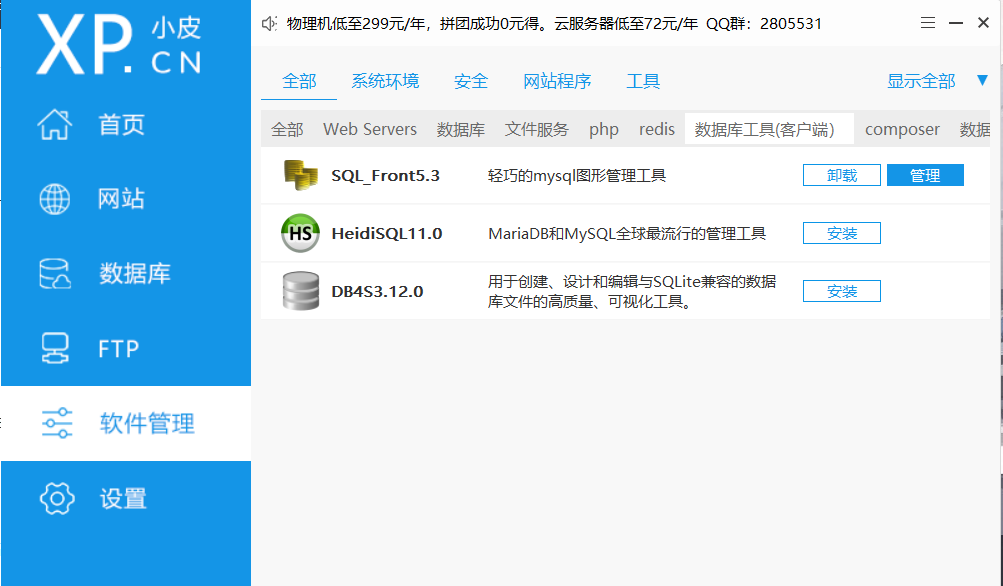Click 卸载 button for SQL_Front5.3
The width and height of the screenshot is (1003, 586).
(x=842, y=175)
